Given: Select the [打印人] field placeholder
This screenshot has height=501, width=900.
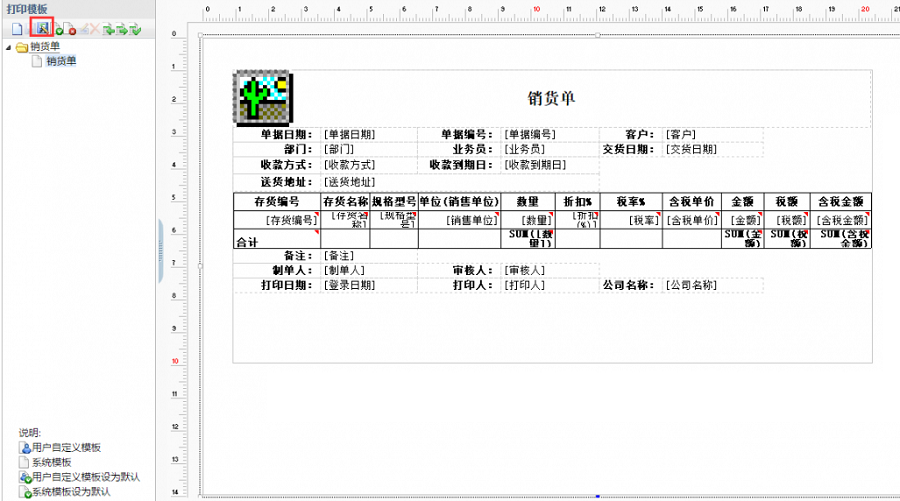Looking at the screenshot, I should (525, 285).
